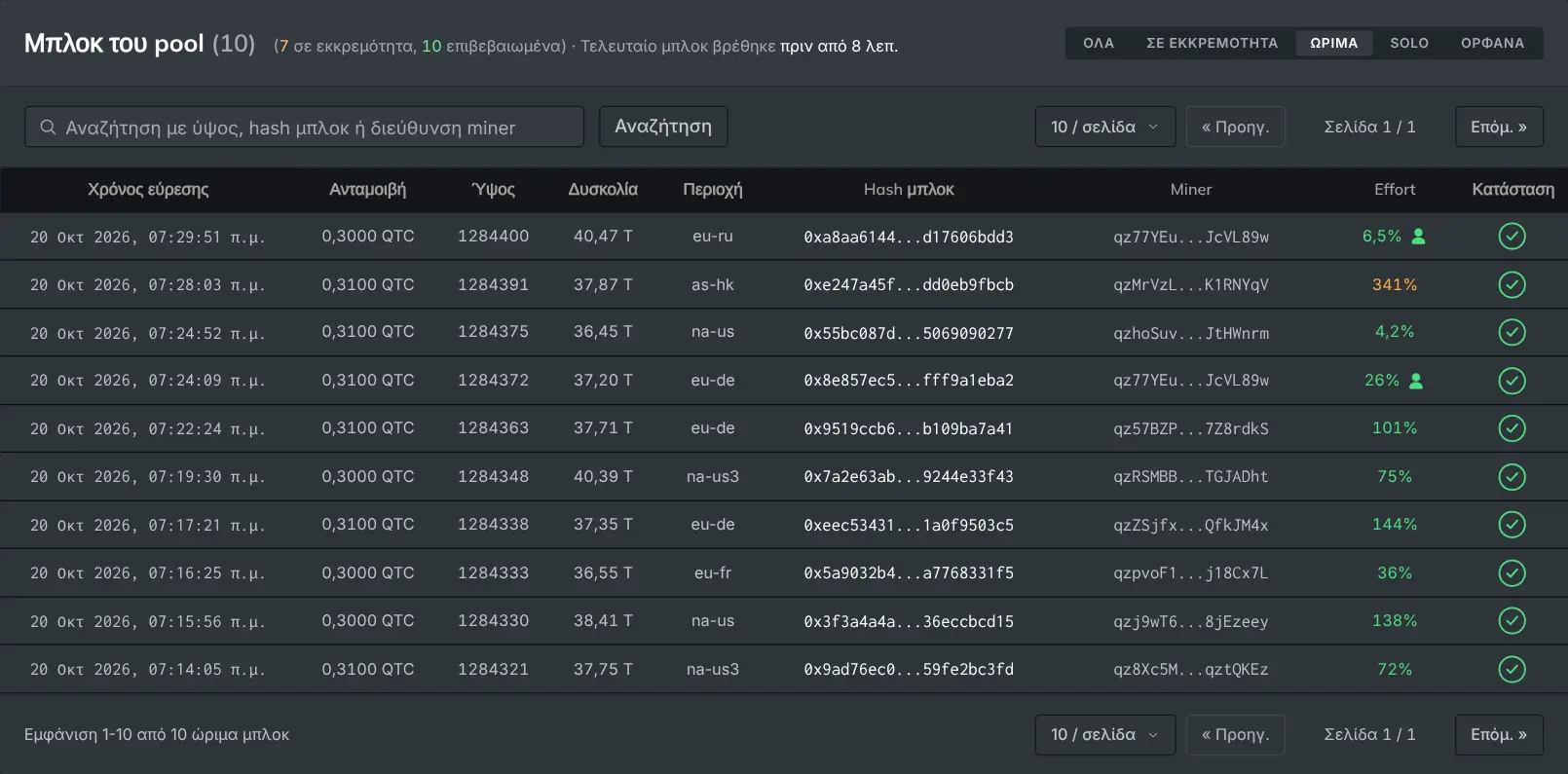This screenshot has height=774, width=1568.
Task: Click confirmed status icon for block 1284338
Action: [x=1512, y=525]
